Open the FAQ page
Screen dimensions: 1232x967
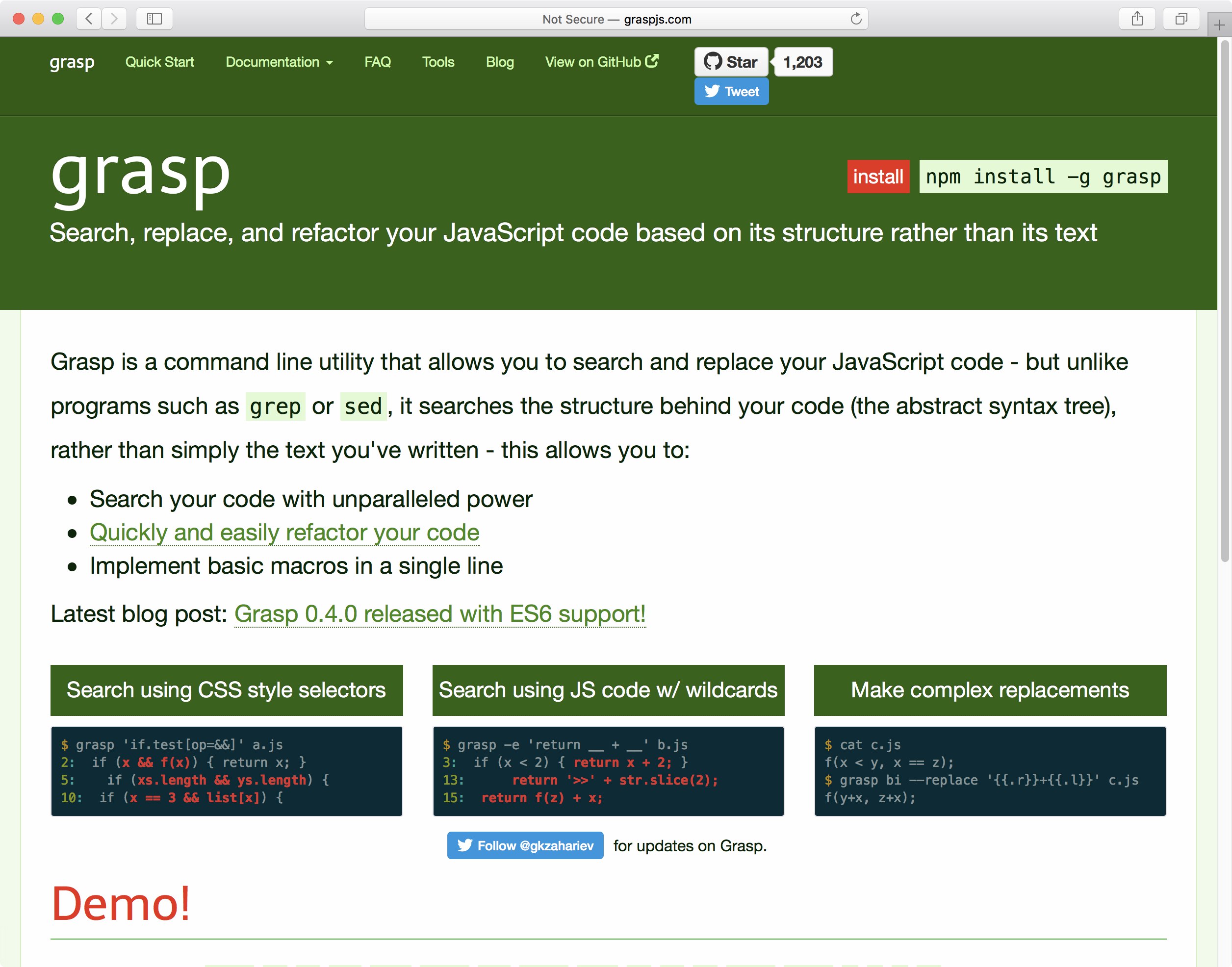[x=378, y=62]
